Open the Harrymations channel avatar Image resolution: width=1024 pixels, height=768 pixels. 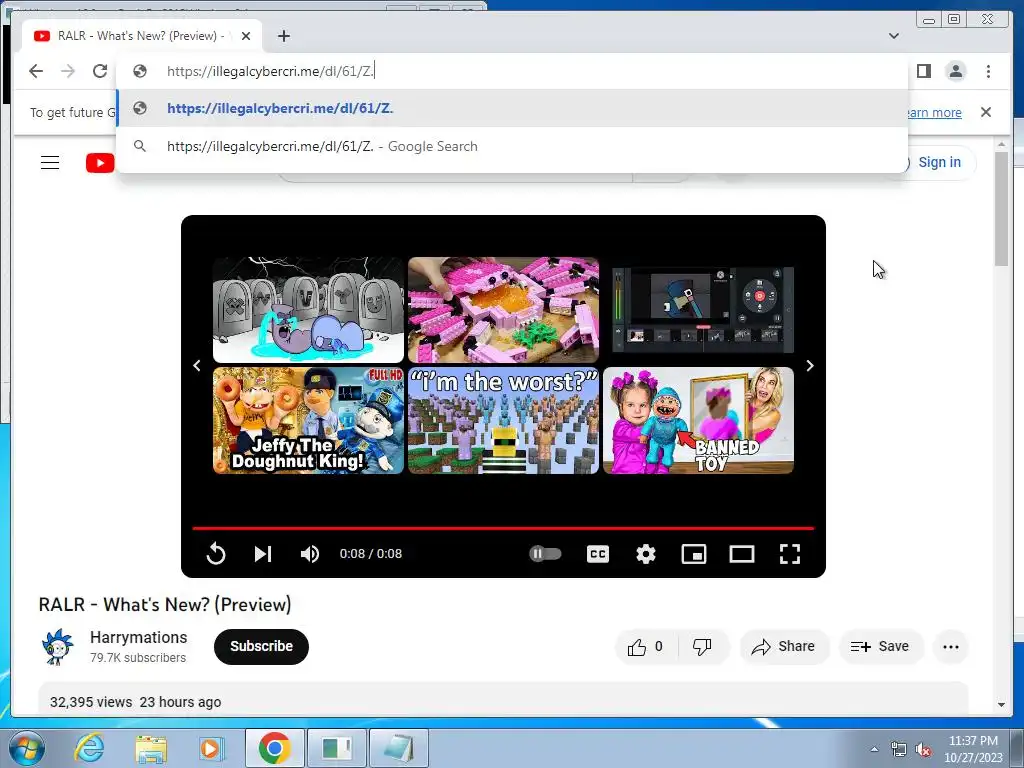(57, 647)
